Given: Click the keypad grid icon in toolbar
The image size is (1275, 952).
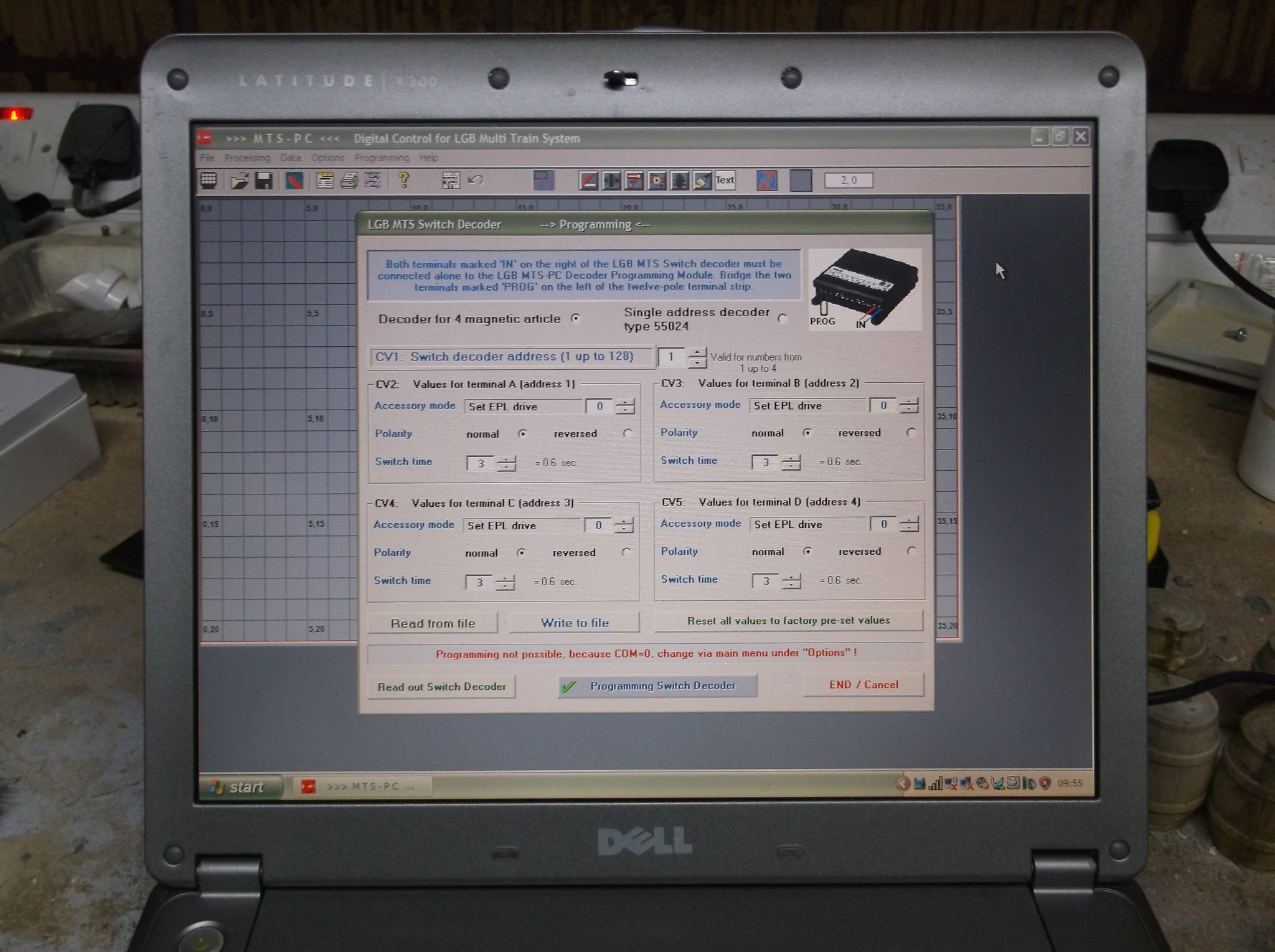Looking at the screenshot, I should point(209,181).
